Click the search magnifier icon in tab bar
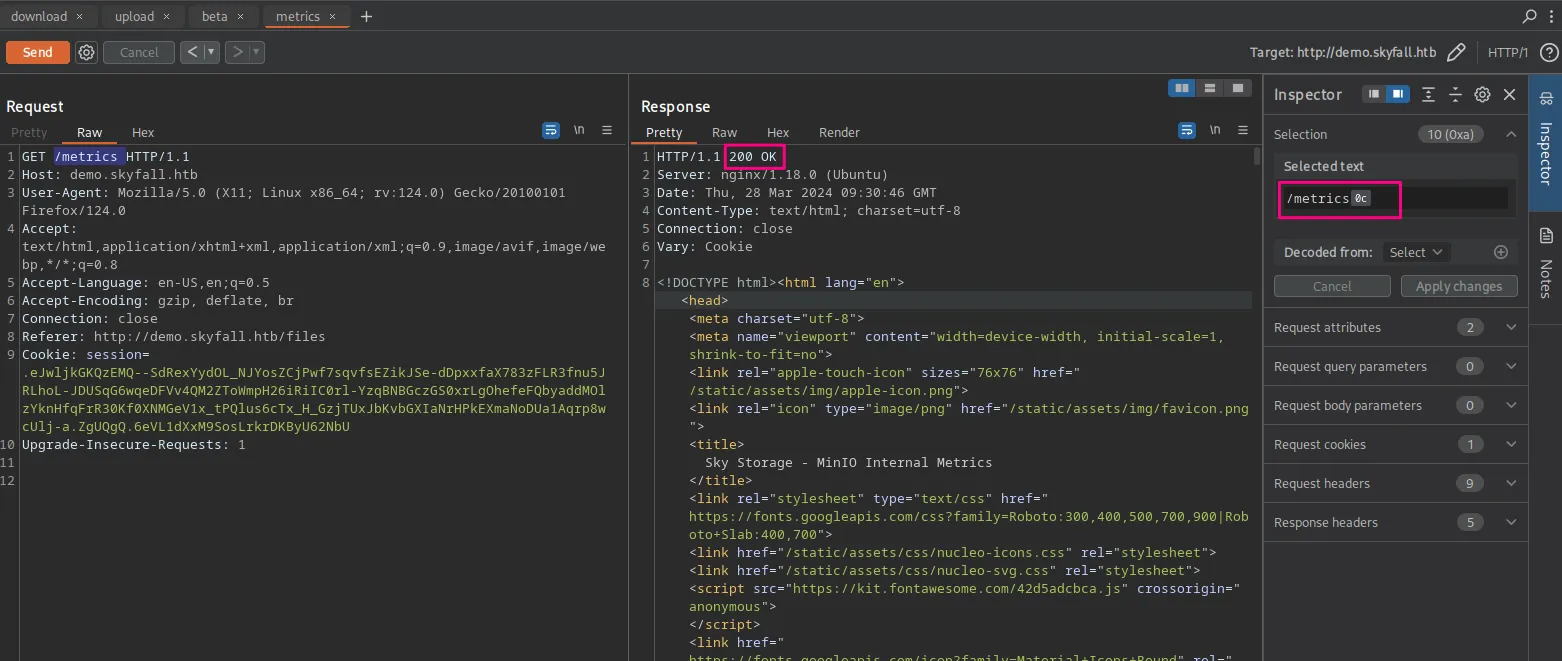 click(x=1529, y=16)
